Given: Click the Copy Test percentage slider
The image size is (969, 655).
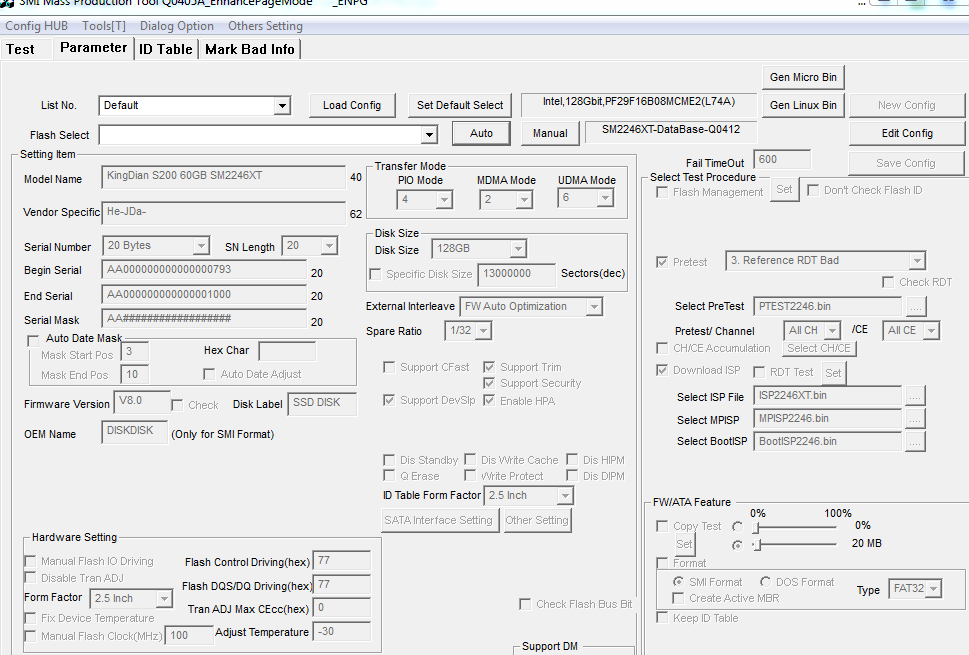Looking at the screenshot, I should coord(795,527).
